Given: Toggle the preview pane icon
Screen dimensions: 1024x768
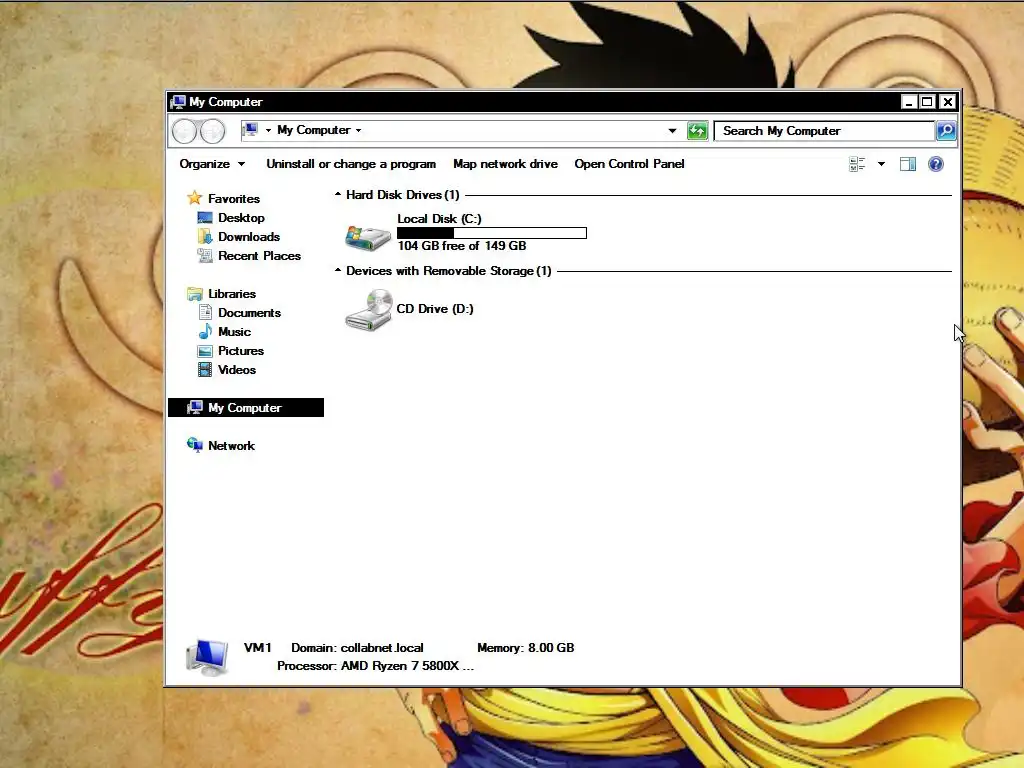Looking at the screenshot, I should [x=908, y=164].
